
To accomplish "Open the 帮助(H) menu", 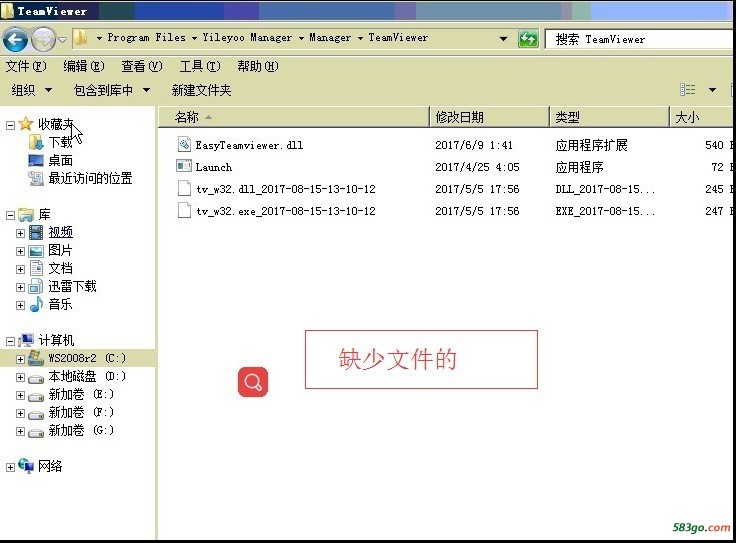I will pos(258,66).
